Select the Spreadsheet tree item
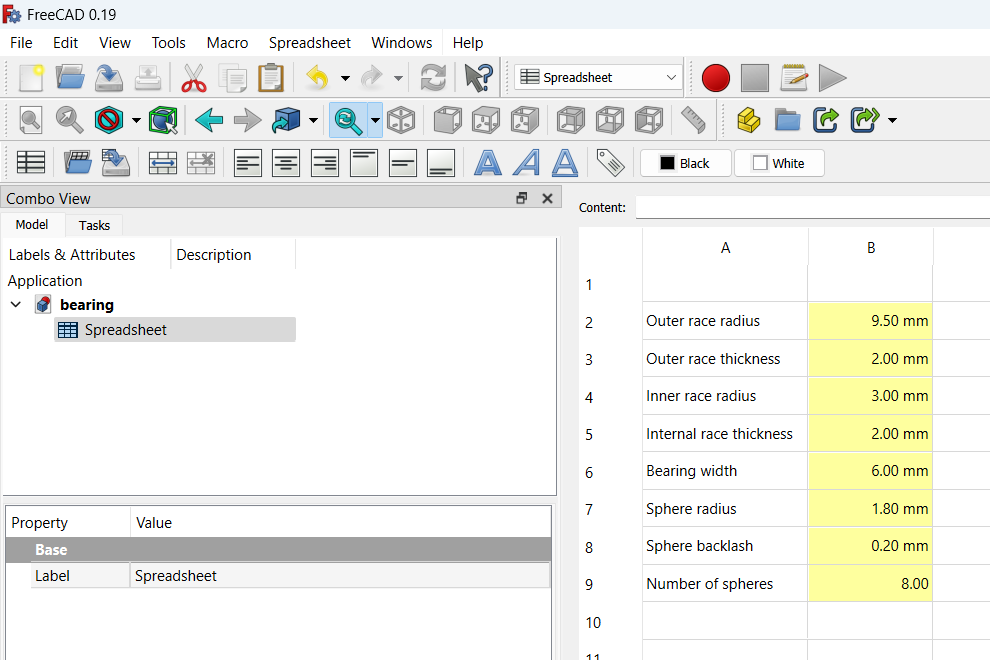990x660 pixels. coord(175,330)
